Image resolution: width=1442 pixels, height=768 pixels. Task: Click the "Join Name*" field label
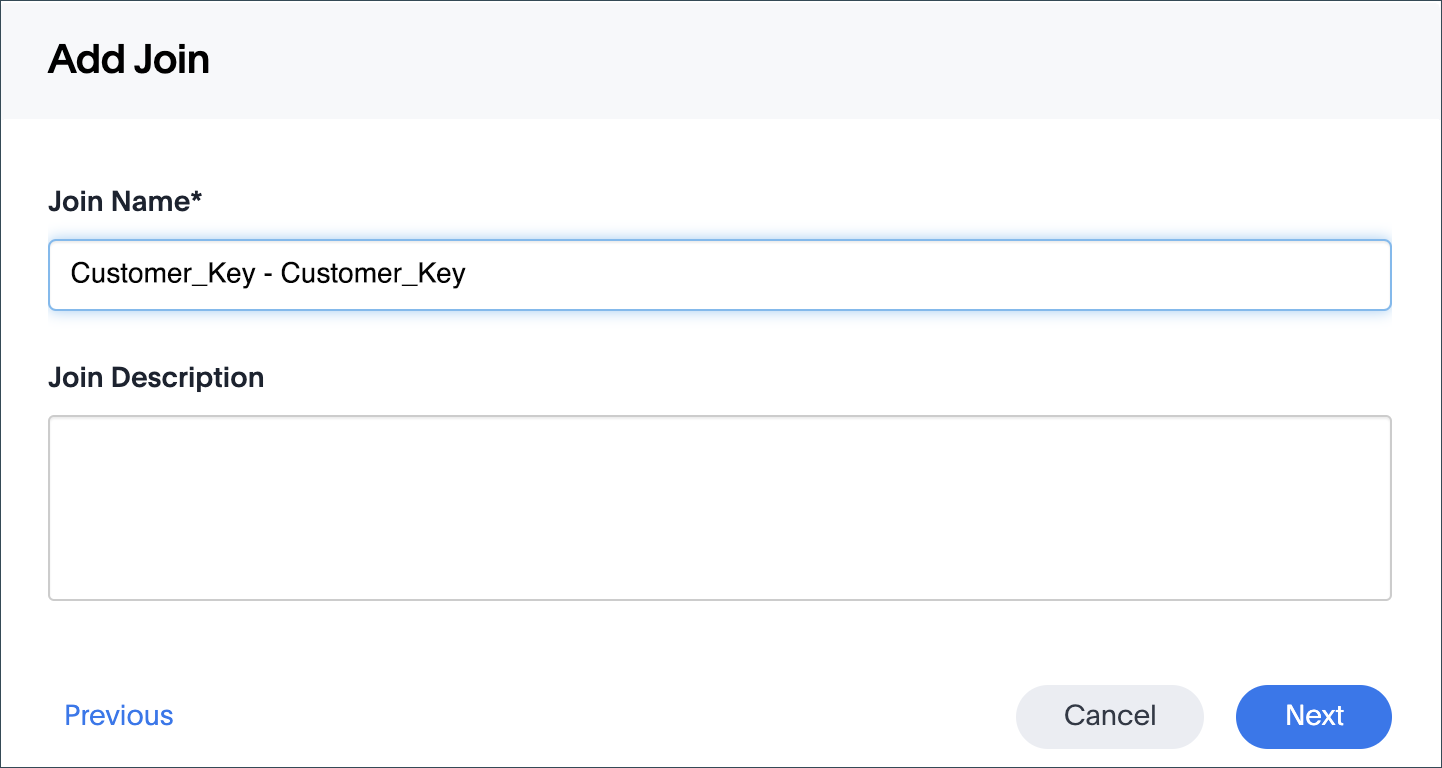(125, 202)
